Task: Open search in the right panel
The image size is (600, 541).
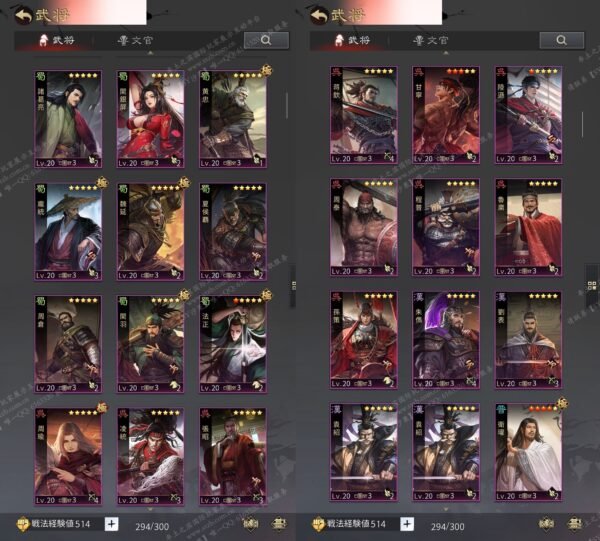Action: coord(561,40)
